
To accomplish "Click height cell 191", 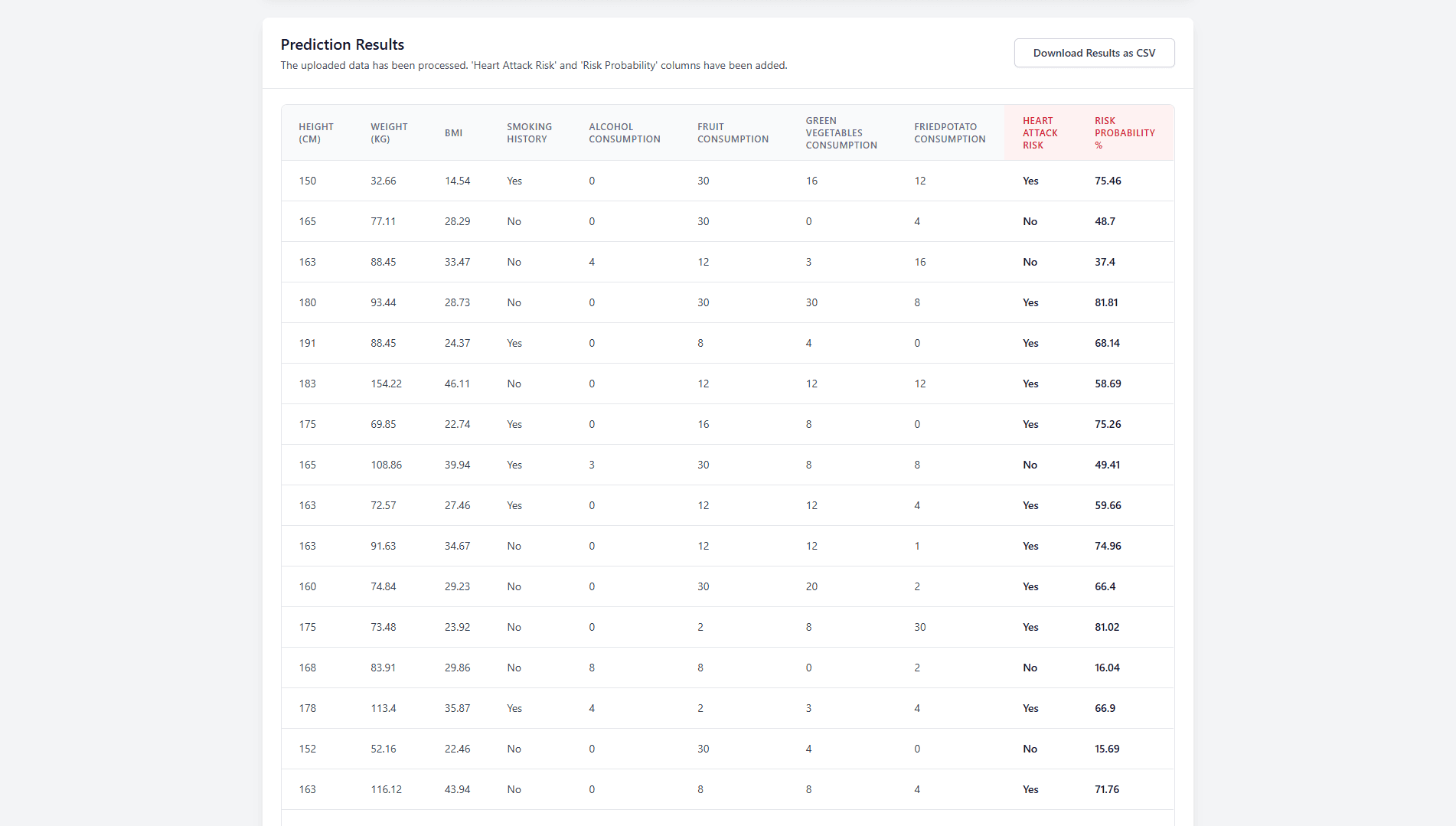I will coord(307,344).
